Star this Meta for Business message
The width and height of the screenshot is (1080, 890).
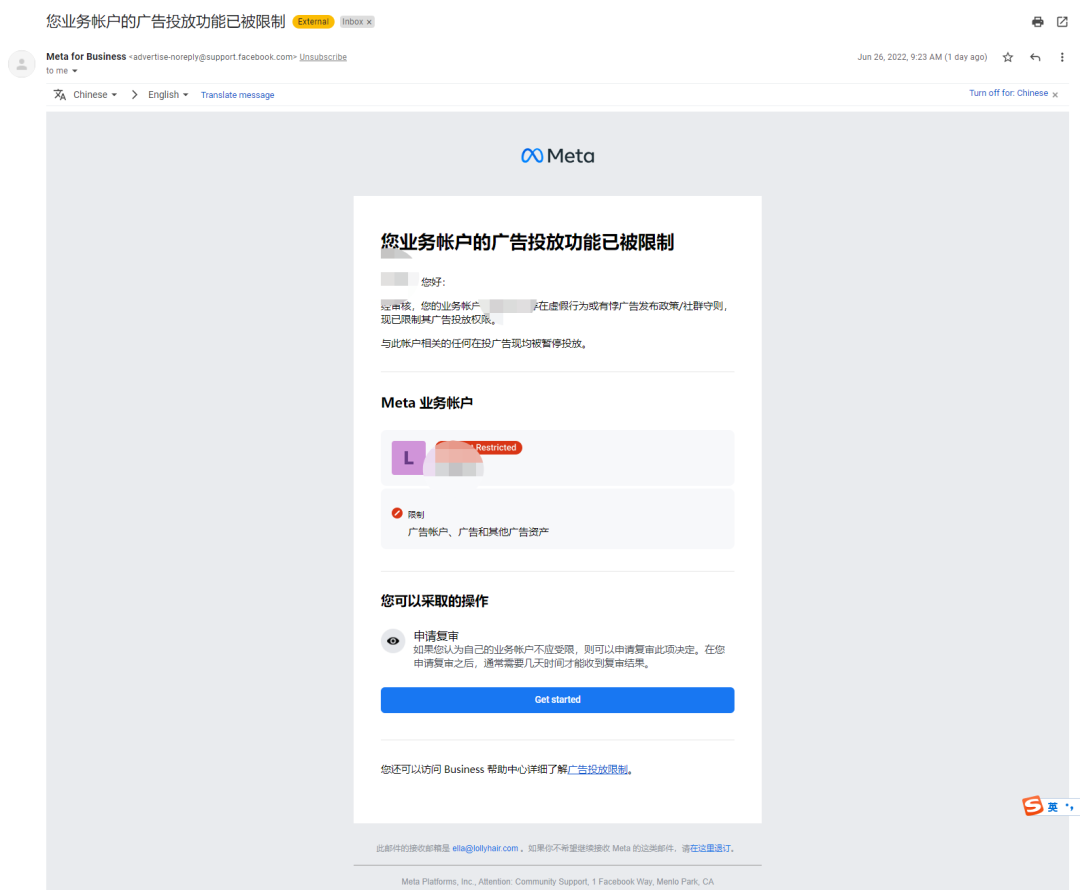click(1008, 57)
